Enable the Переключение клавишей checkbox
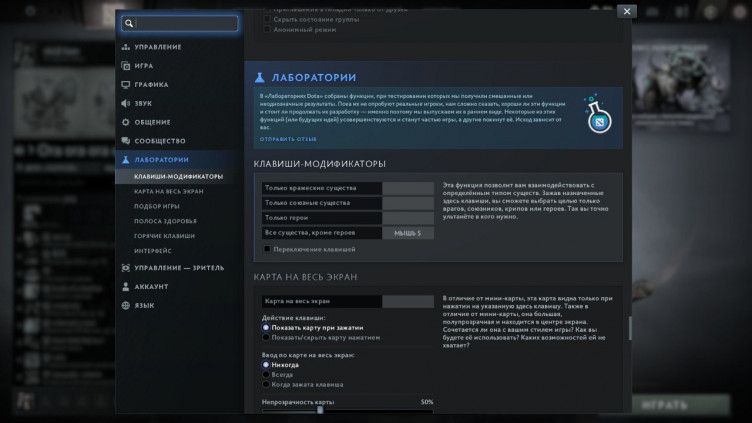This screenshot has width=752, height=423. pos(267,249)
